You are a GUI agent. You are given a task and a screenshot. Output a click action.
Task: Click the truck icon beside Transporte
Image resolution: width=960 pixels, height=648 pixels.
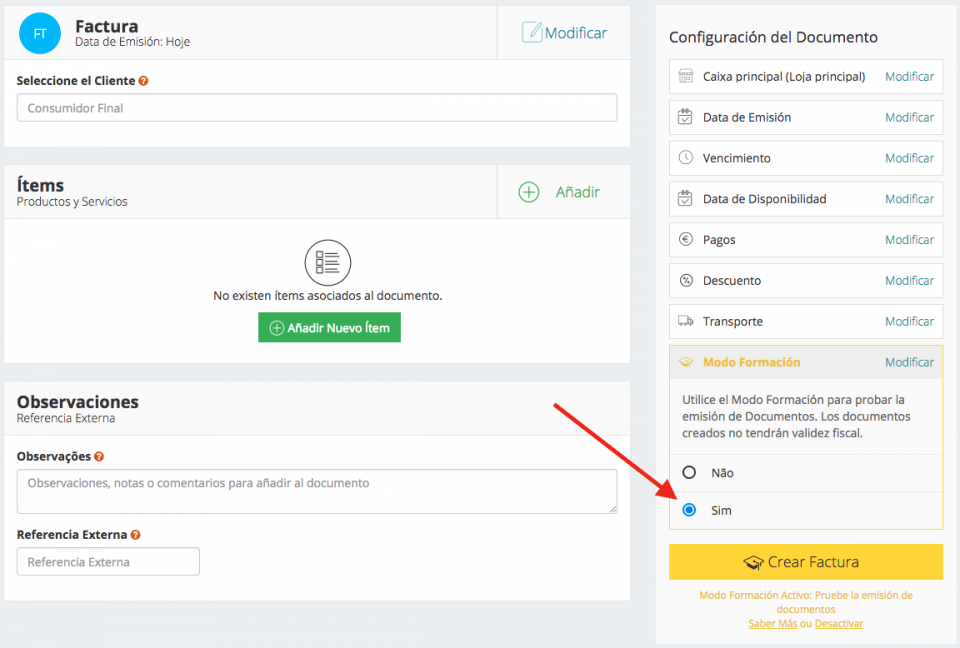[x=686, y=321]
